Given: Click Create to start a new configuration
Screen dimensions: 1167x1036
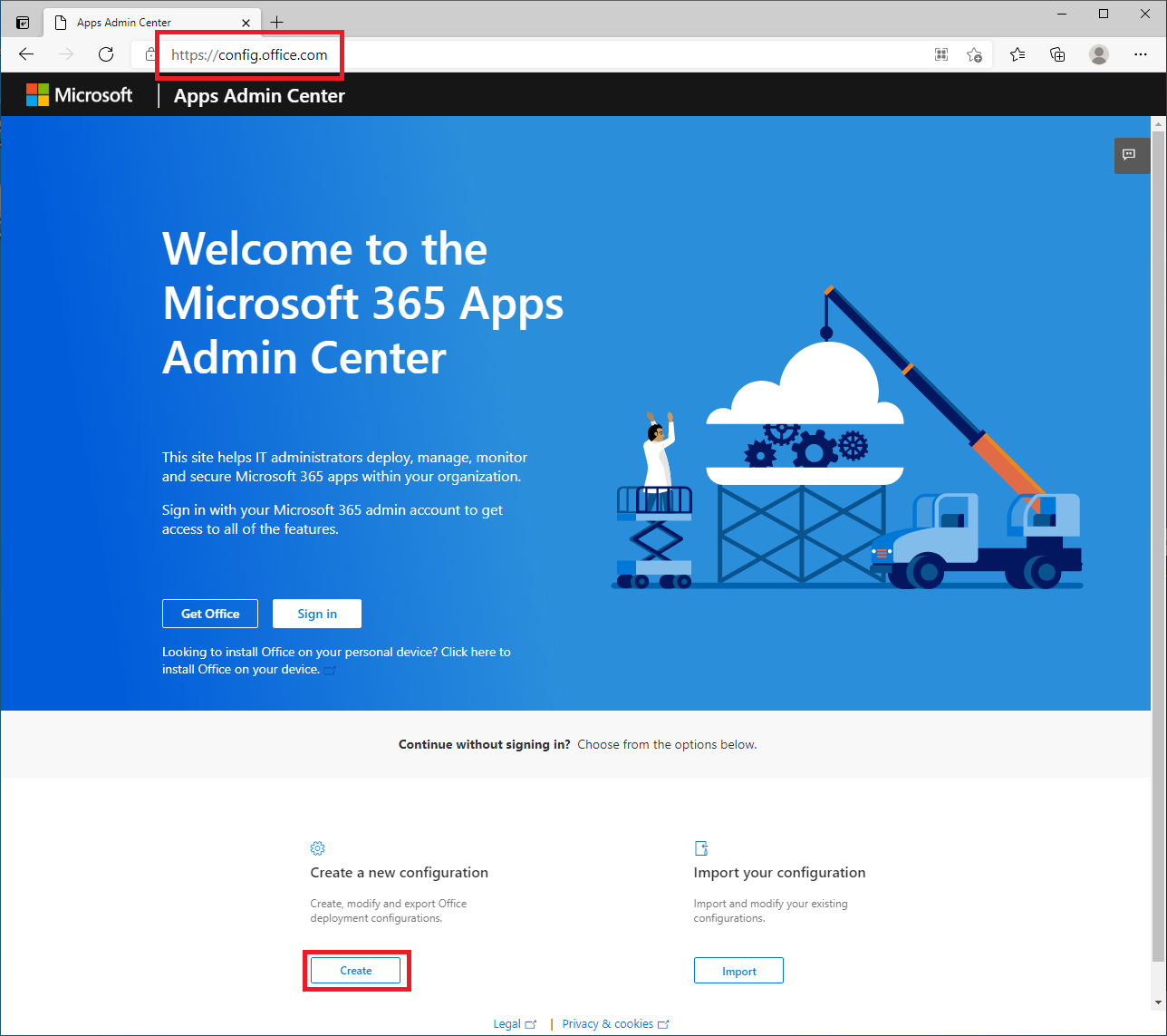Looking at the screenshot, I should click(x=355, y=971).
